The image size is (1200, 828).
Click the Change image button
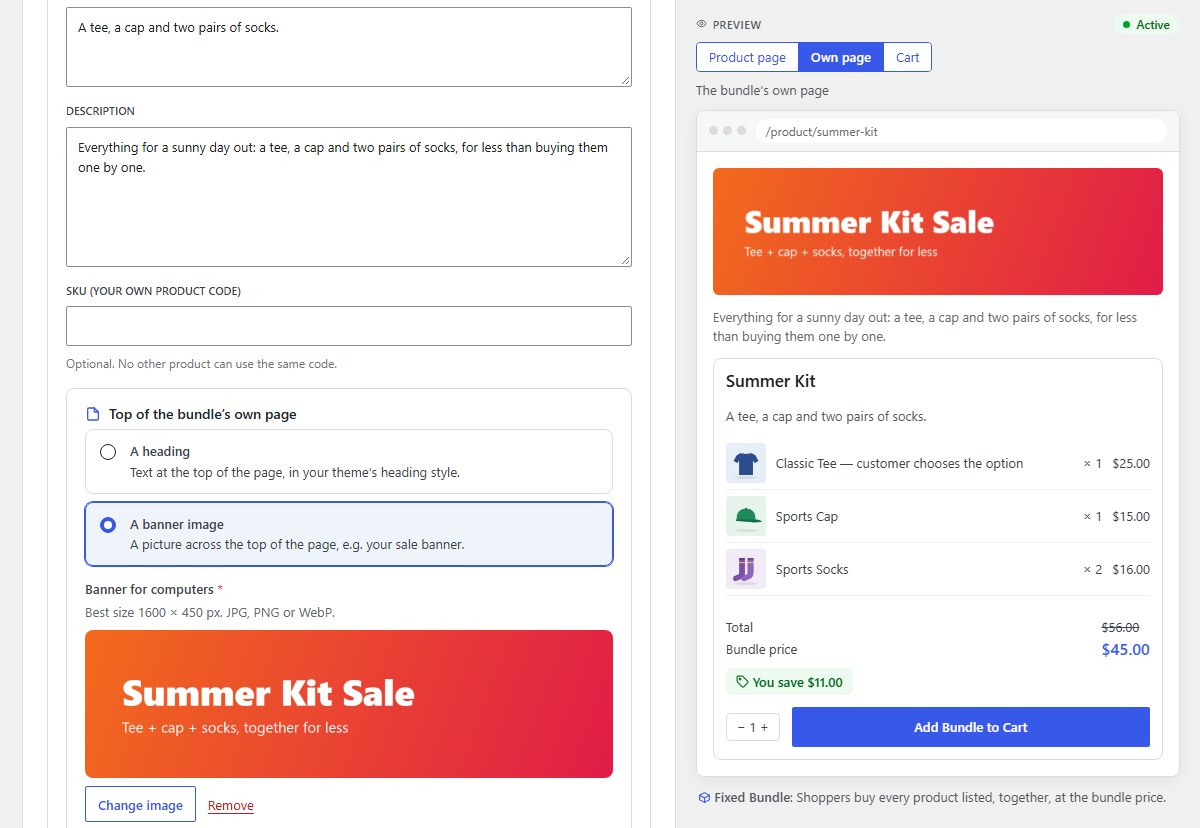point(140,805)
